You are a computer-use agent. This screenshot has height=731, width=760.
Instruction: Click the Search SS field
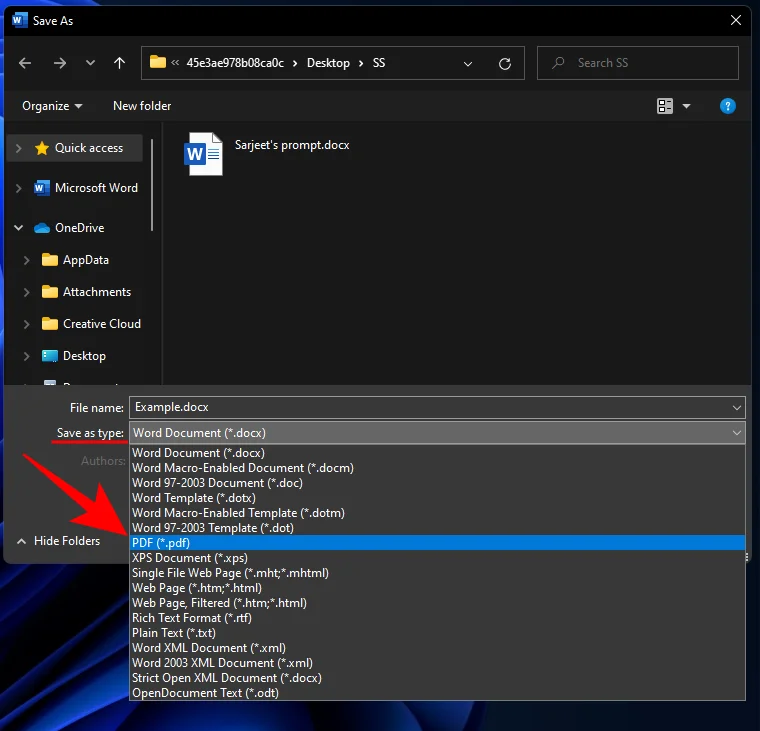[x=638, y=63]
